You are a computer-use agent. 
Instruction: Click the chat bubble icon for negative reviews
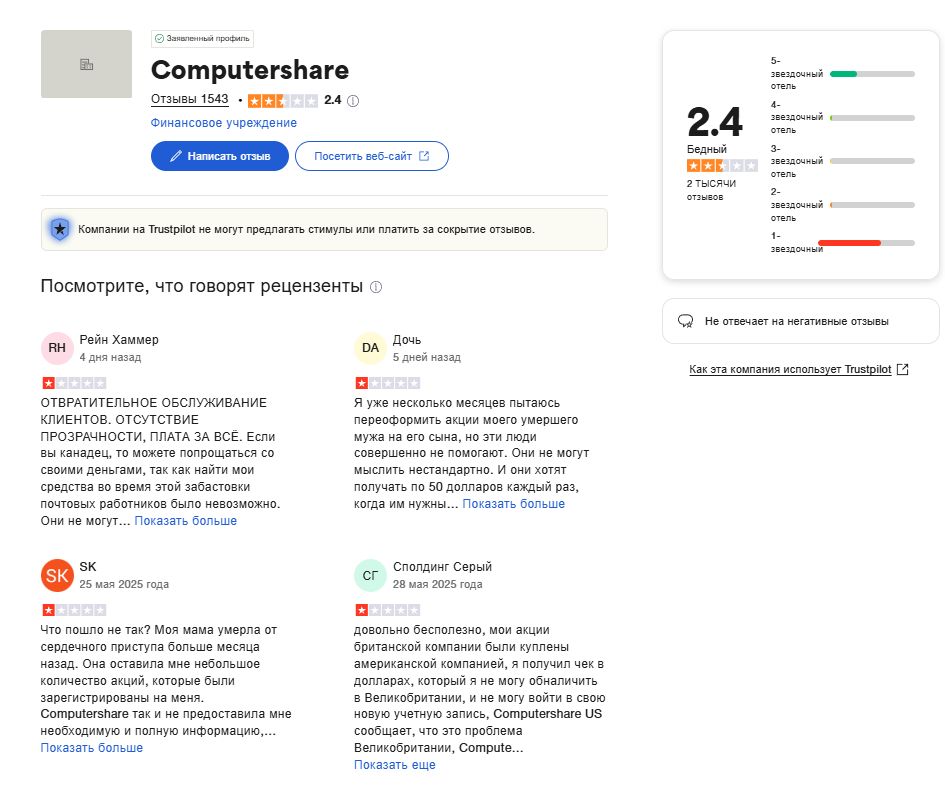point(686,321)
